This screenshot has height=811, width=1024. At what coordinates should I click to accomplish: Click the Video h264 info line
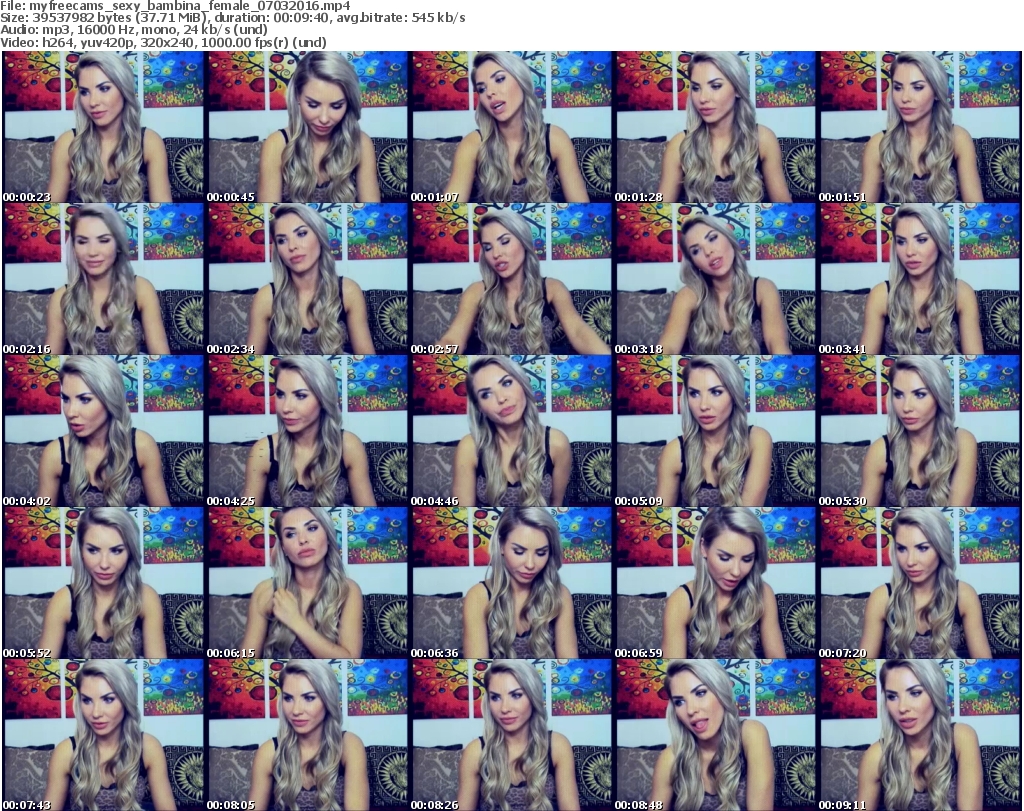163,42
